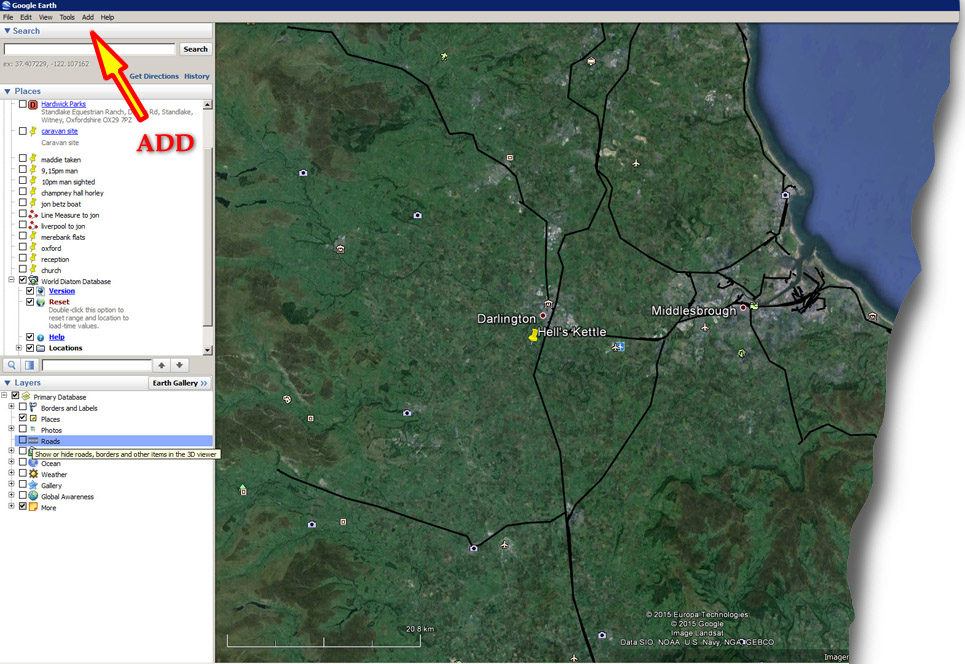This screenshot has width=965, height=664.
Task: Enable the Roads layer checkbox
Action: (x=23, y=440)
